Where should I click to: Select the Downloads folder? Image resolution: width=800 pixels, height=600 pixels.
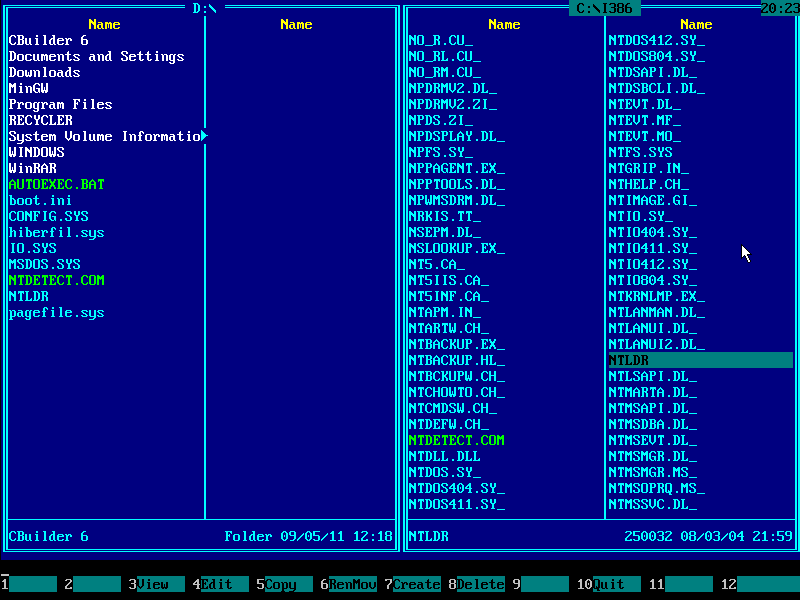tap(44, 72)
